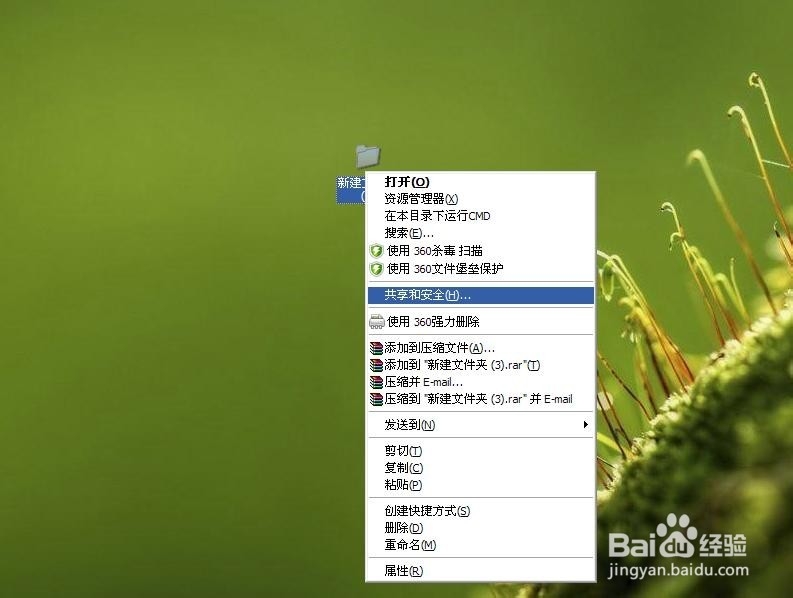This screenshot has width=793, height=598.
Task: Select 重命名(M) entry
Action: tap(480, 545)
